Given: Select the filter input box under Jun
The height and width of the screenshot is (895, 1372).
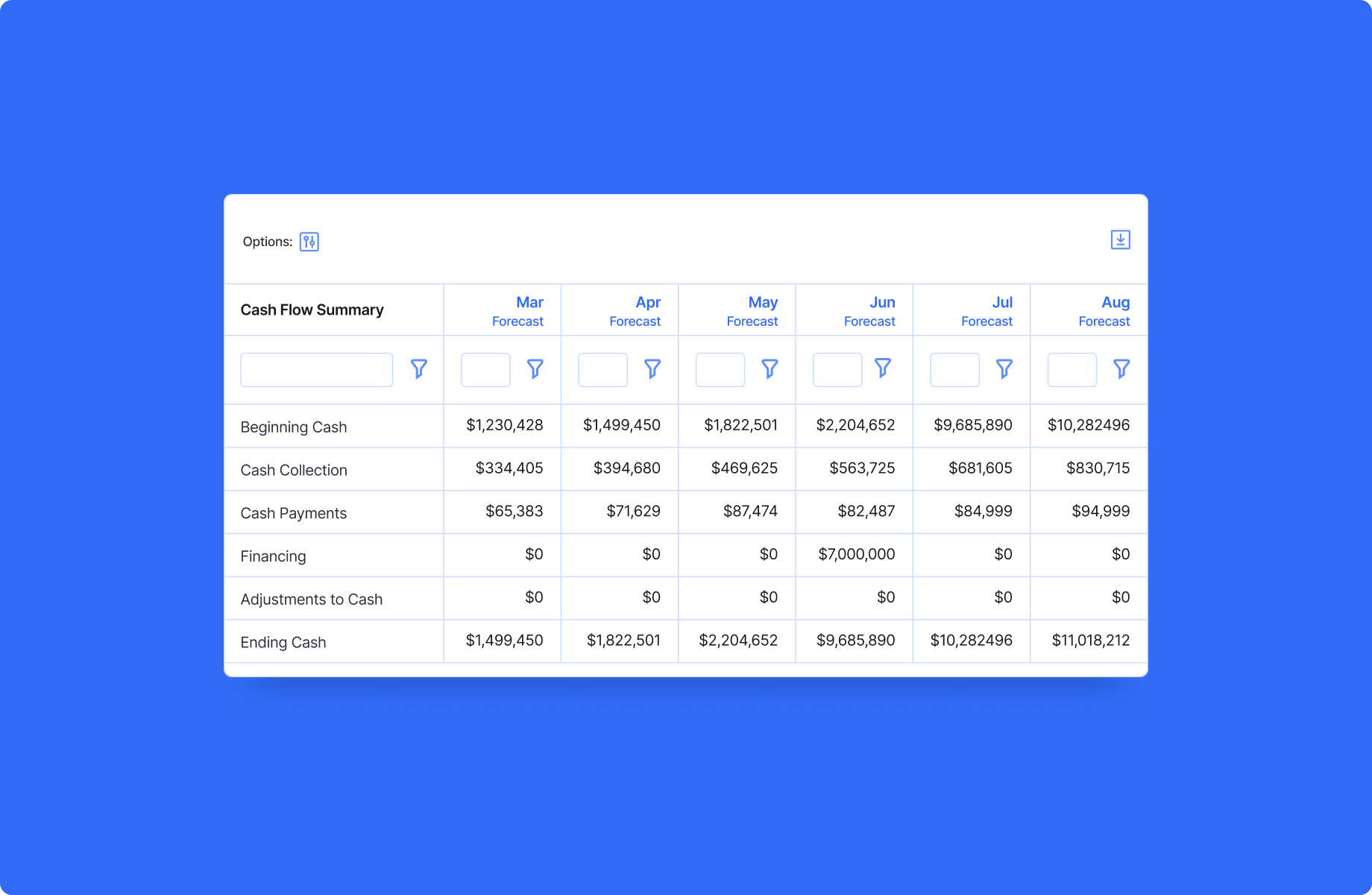Looking at the screenshot, I should click(837, 369).
